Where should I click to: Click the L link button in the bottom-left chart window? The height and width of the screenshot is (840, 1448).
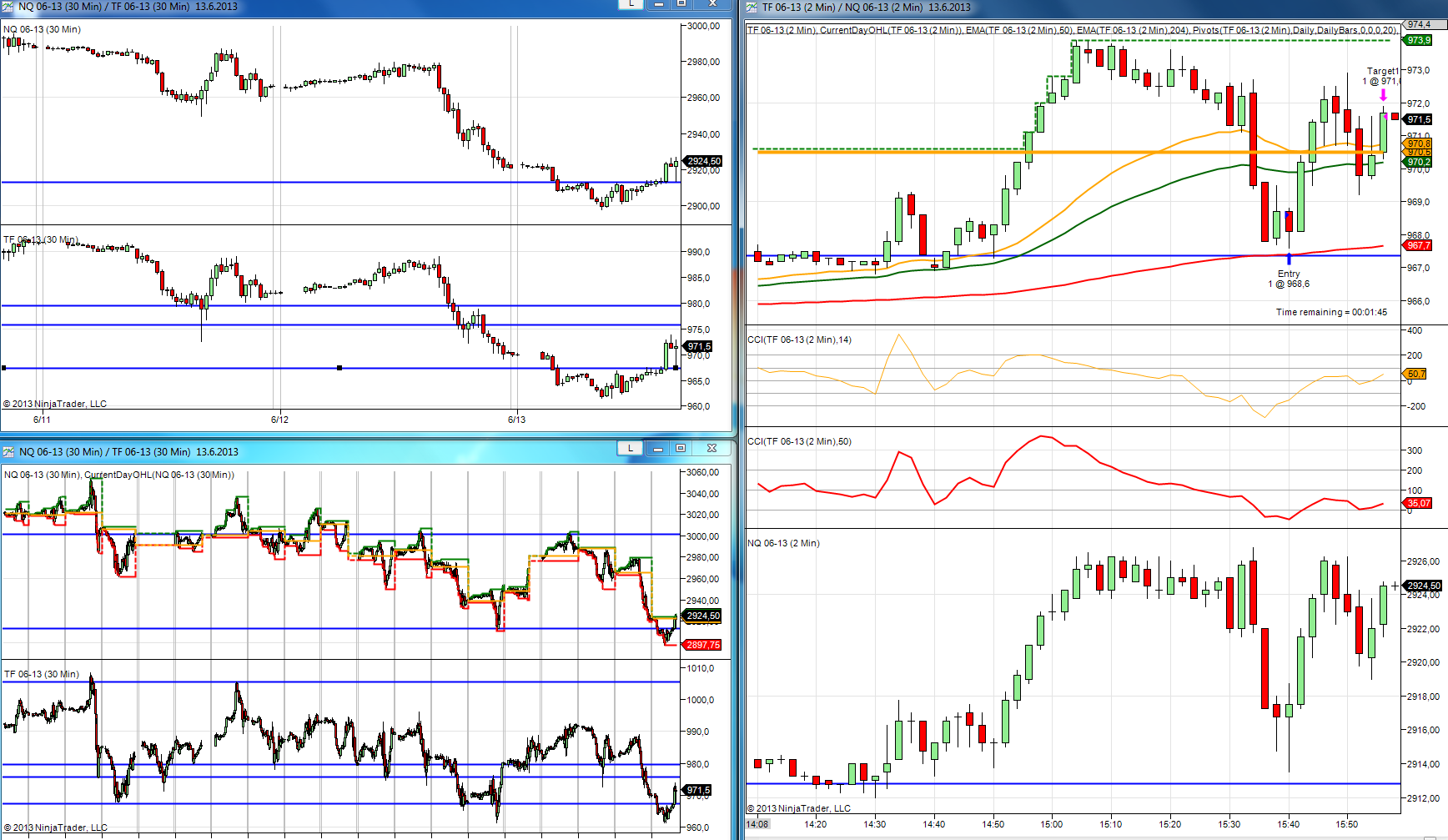click(x=631, y=448)
